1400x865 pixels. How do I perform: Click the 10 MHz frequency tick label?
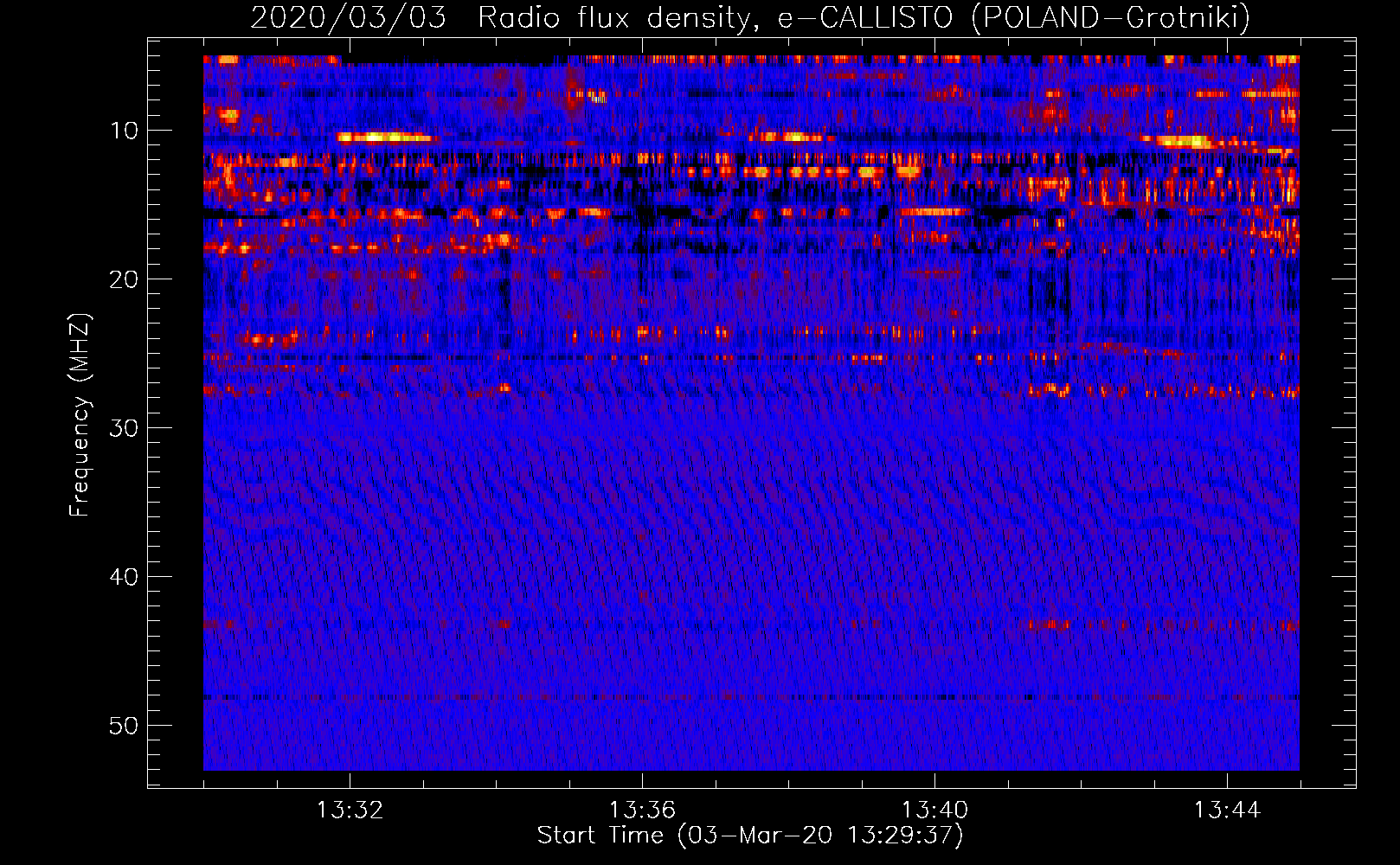point(124,131)
